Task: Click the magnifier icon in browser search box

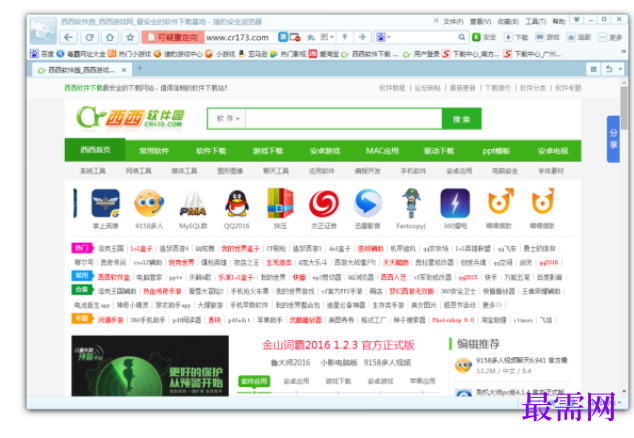Action: point(461,37)
